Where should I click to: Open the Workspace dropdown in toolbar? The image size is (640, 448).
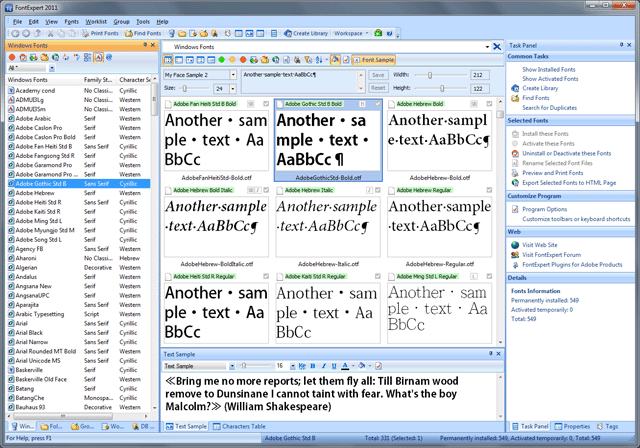(351, 33)
